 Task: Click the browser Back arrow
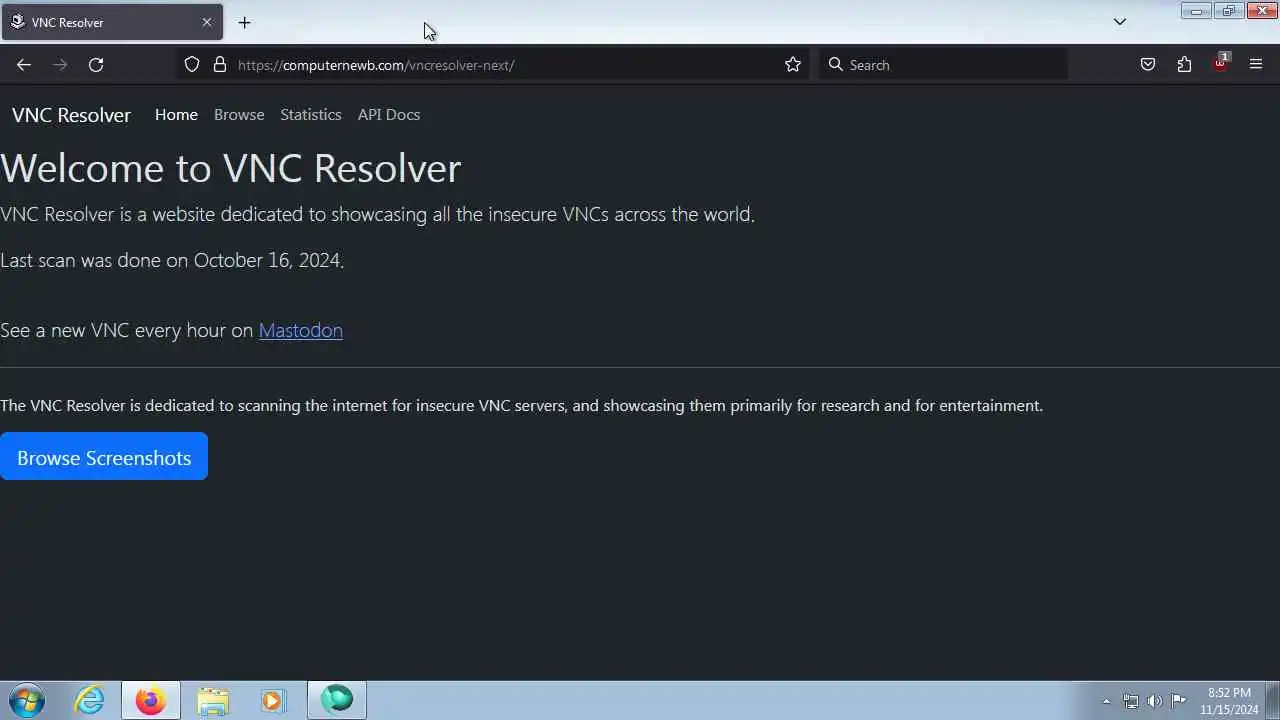click(24, 65)
